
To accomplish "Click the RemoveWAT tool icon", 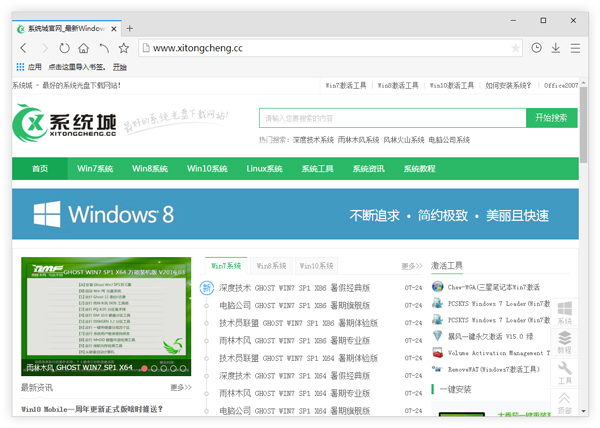I will pos(437,369).
